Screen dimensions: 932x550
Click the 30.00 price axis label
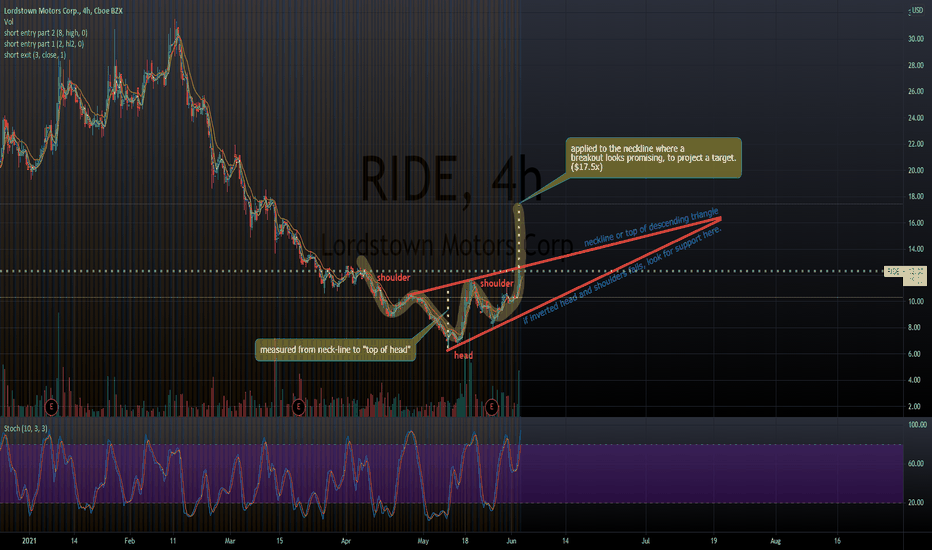pyautogui.click(x=915, y=39)
